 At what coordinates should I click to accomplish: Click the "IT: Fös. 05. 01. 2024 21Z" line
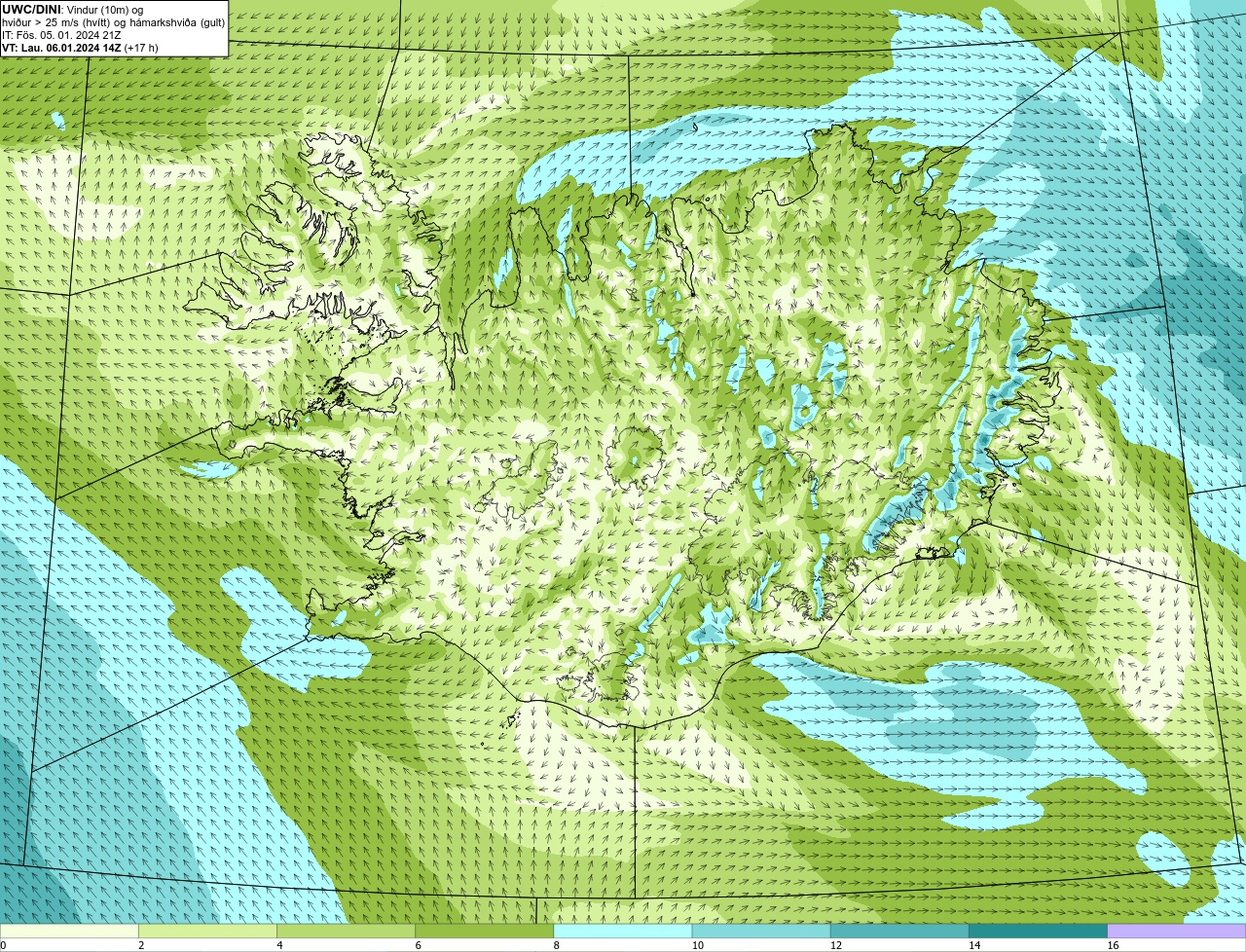click(61, 35)
